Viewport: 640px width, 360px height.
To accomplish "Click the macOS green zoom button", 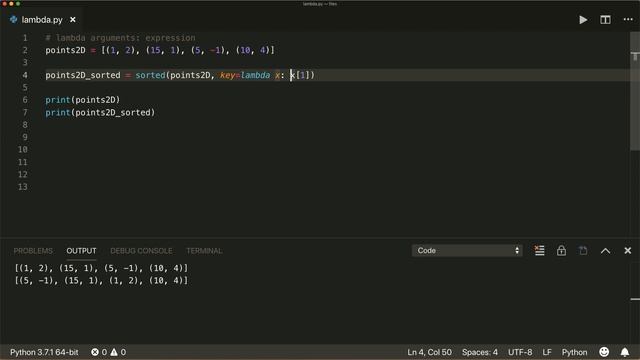I will [x=18, y=4].
